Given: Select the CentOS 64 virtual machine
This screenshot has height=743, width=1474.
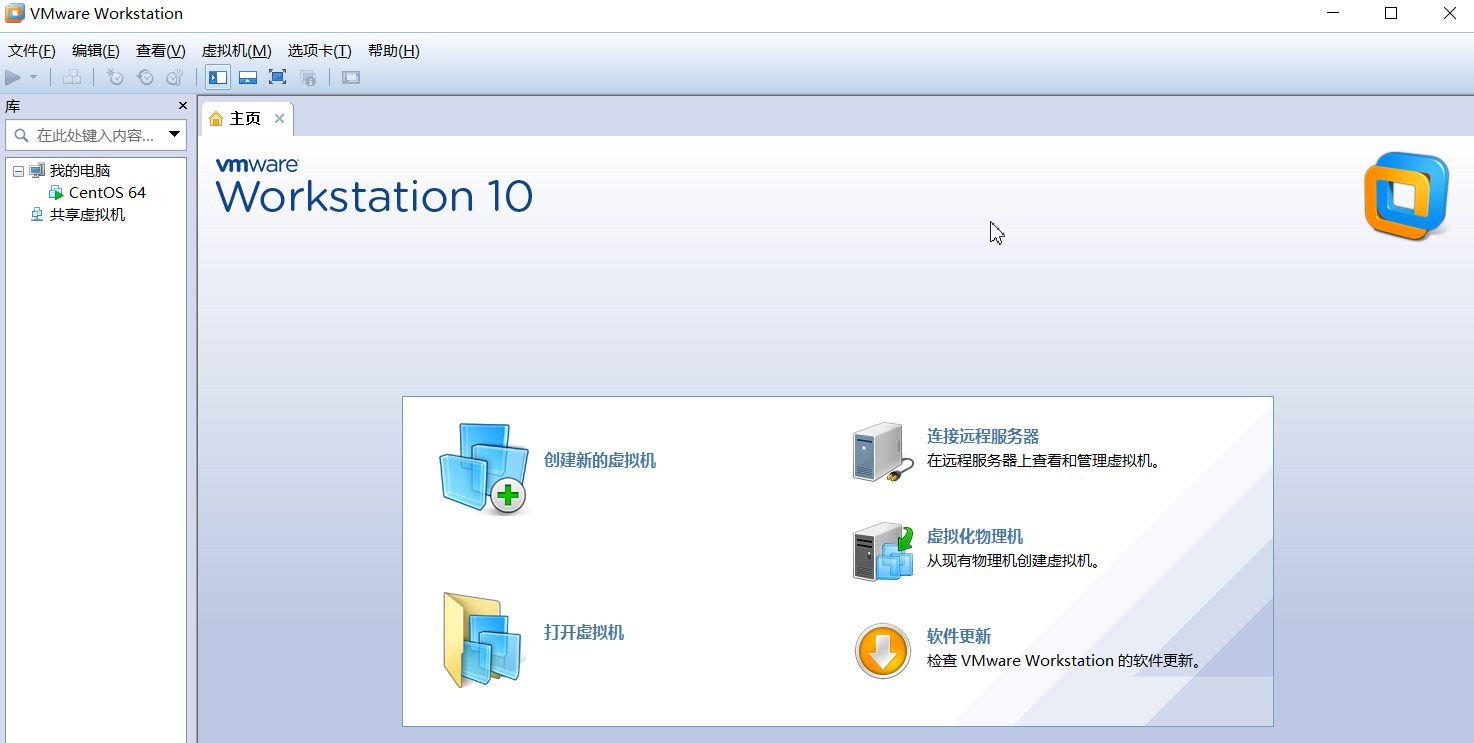Looking at the screenshot, I should point(107,192).
